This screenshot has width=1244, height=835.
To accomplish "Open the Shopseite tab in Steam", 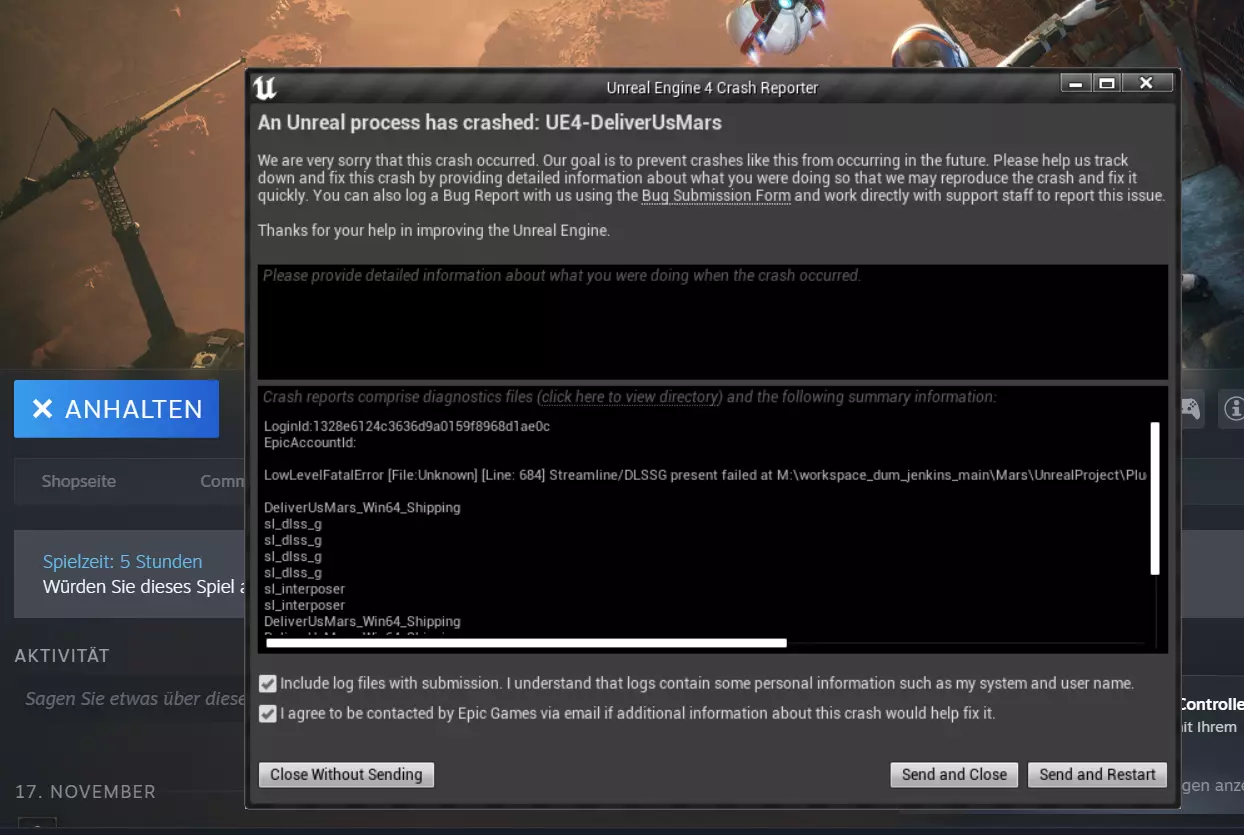I will [79, 481].
